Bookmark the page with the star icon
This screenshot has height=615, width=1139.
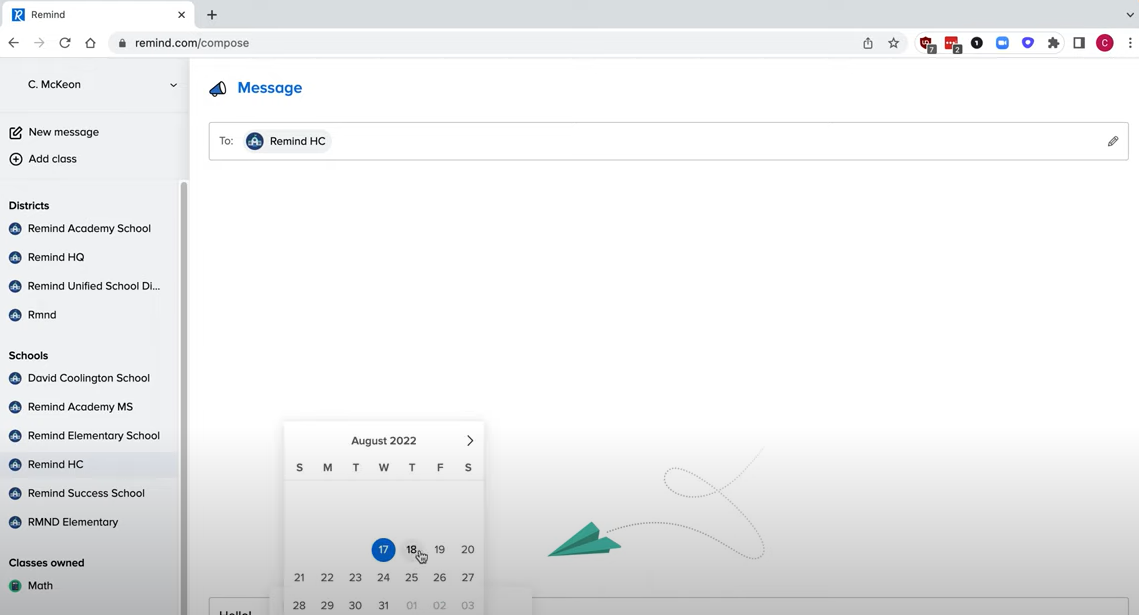click(x=893, y=43)
